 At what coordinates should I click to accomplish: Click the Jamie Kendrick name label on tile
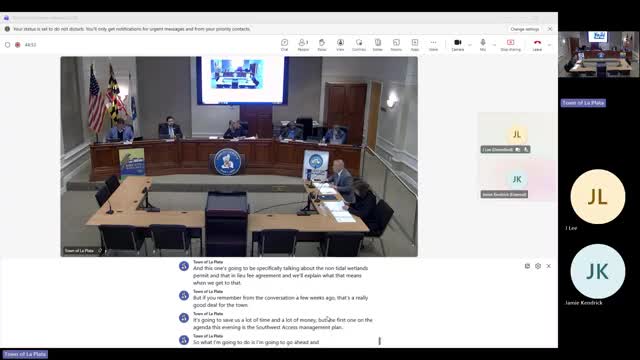pyautogui.click(x=504, y=195)
